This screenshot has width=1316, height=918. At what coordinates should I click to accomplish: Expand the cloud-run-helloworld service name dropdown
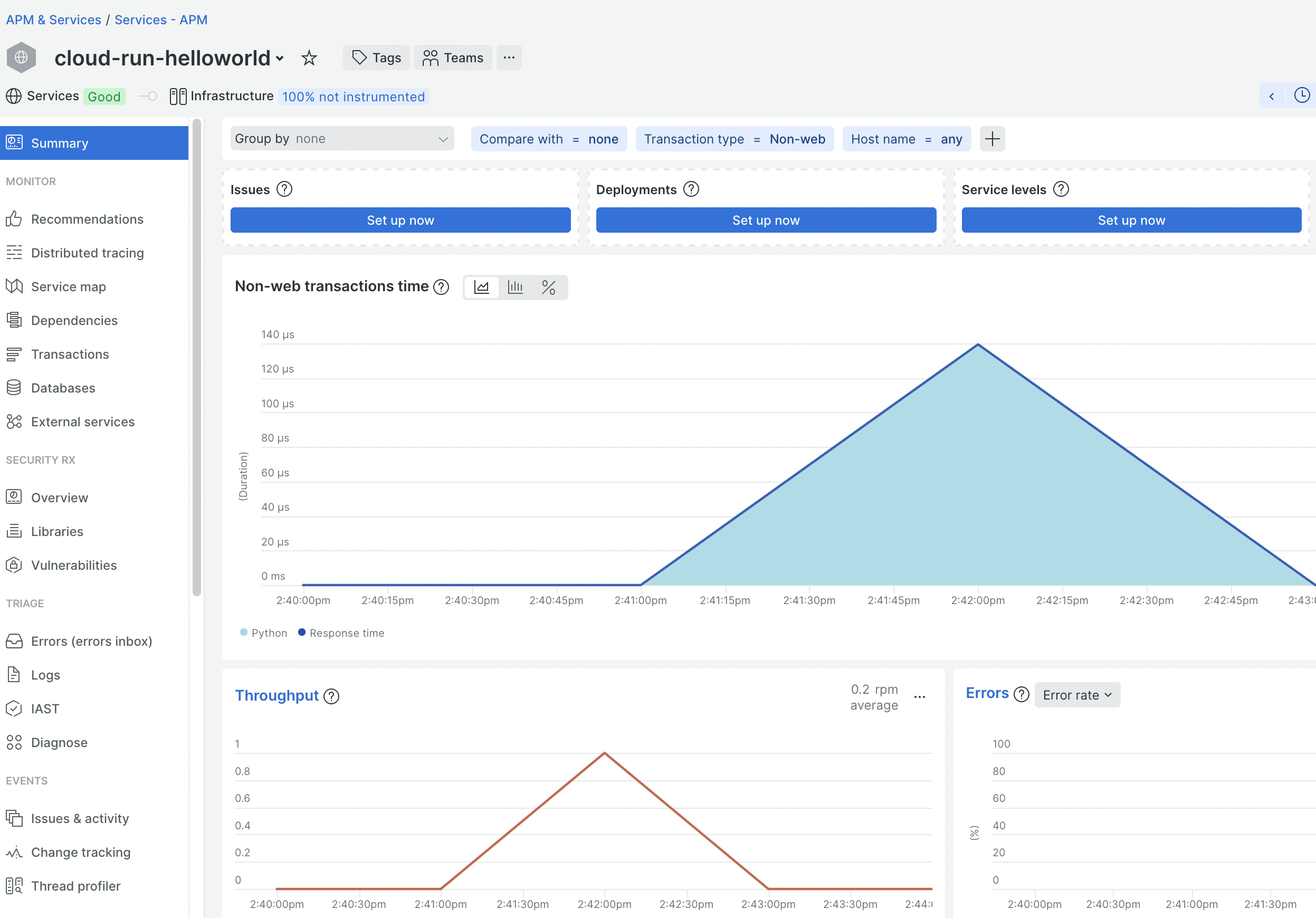point(279,58)
